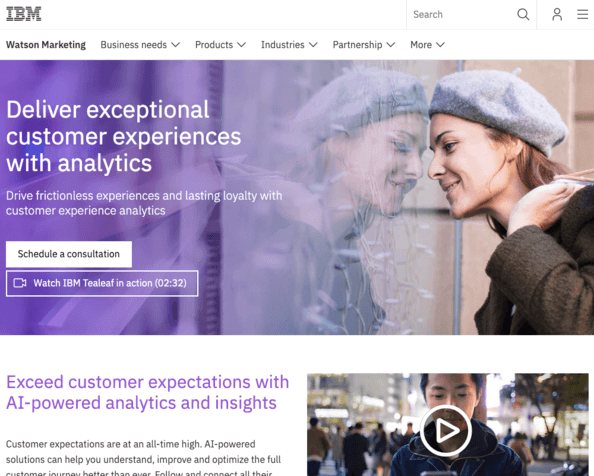Go to Watson Marketing home link

pos(46,45)
